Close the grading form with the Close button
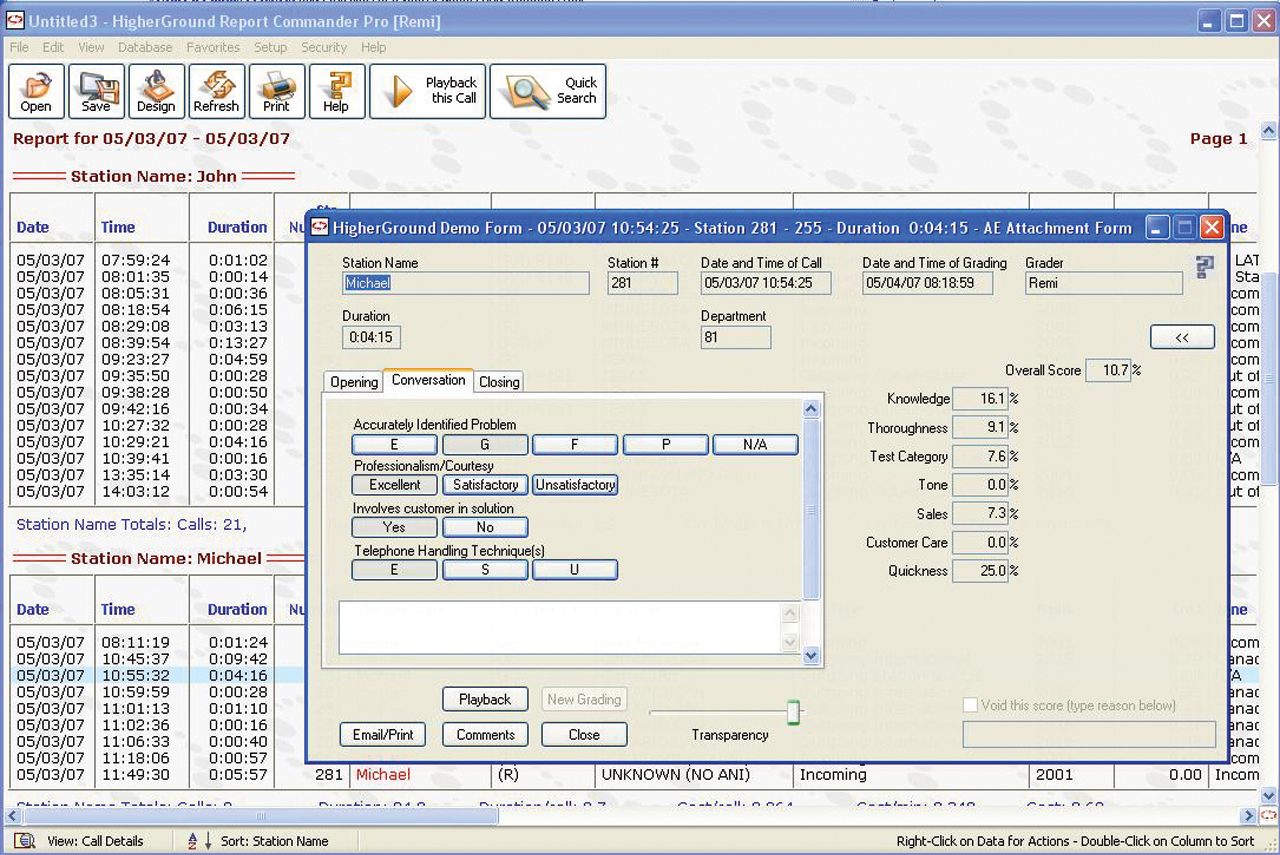Viewport: 1280px width, 855px height. click(x=584, y=734)
